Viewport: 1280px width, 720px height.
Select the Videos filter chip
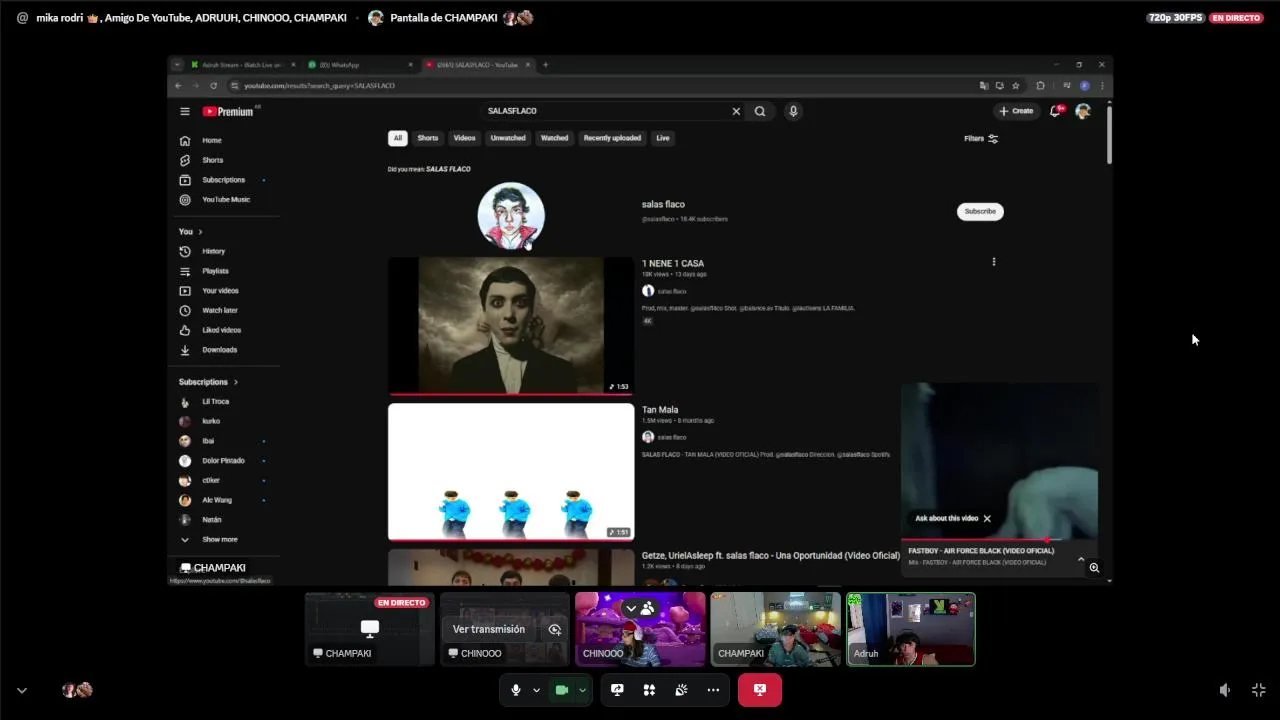[x=465, y=138]
